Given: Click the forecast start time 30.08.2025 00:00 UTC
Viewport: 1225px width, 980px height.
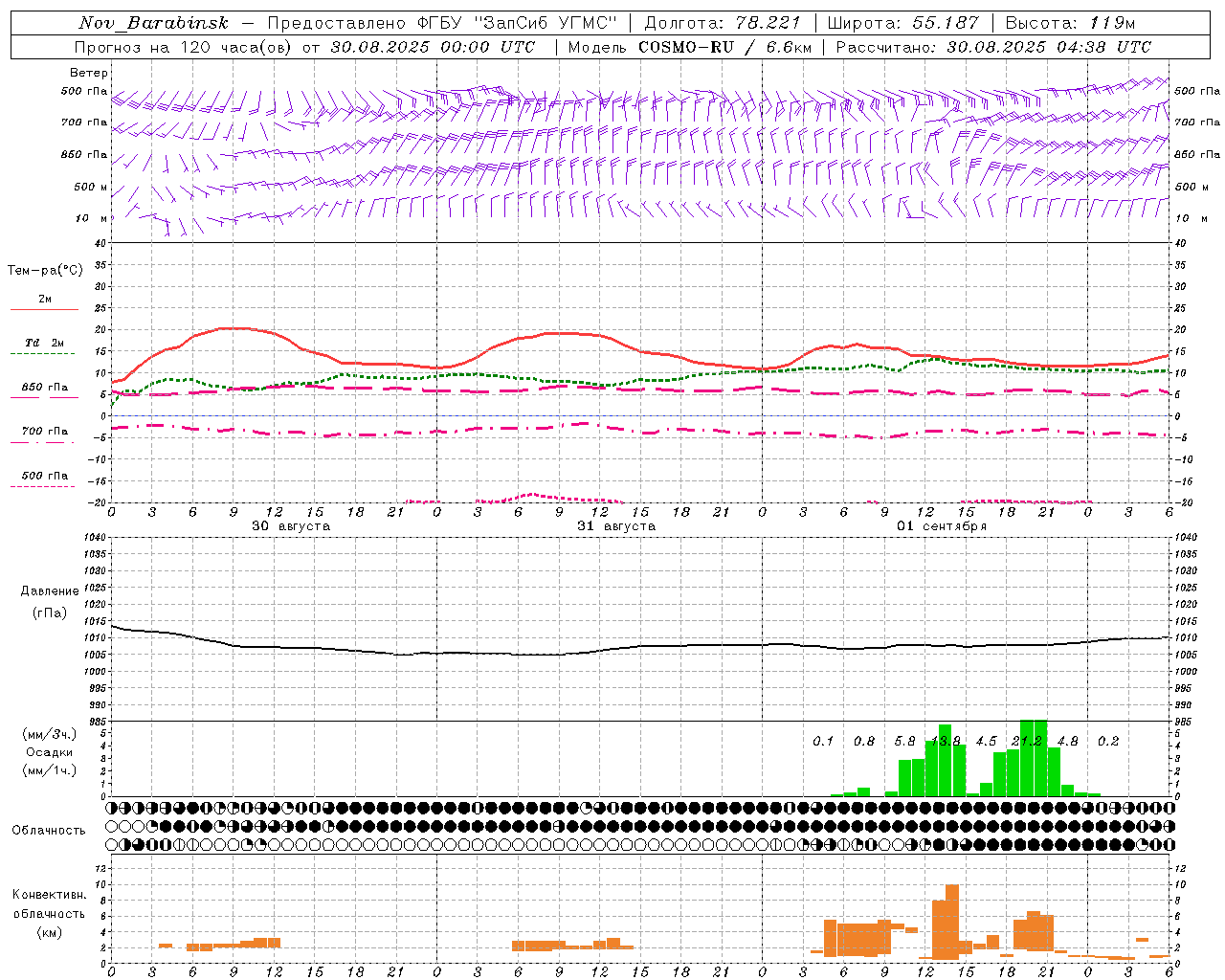Looking at the screenshot, I should 433,47.
